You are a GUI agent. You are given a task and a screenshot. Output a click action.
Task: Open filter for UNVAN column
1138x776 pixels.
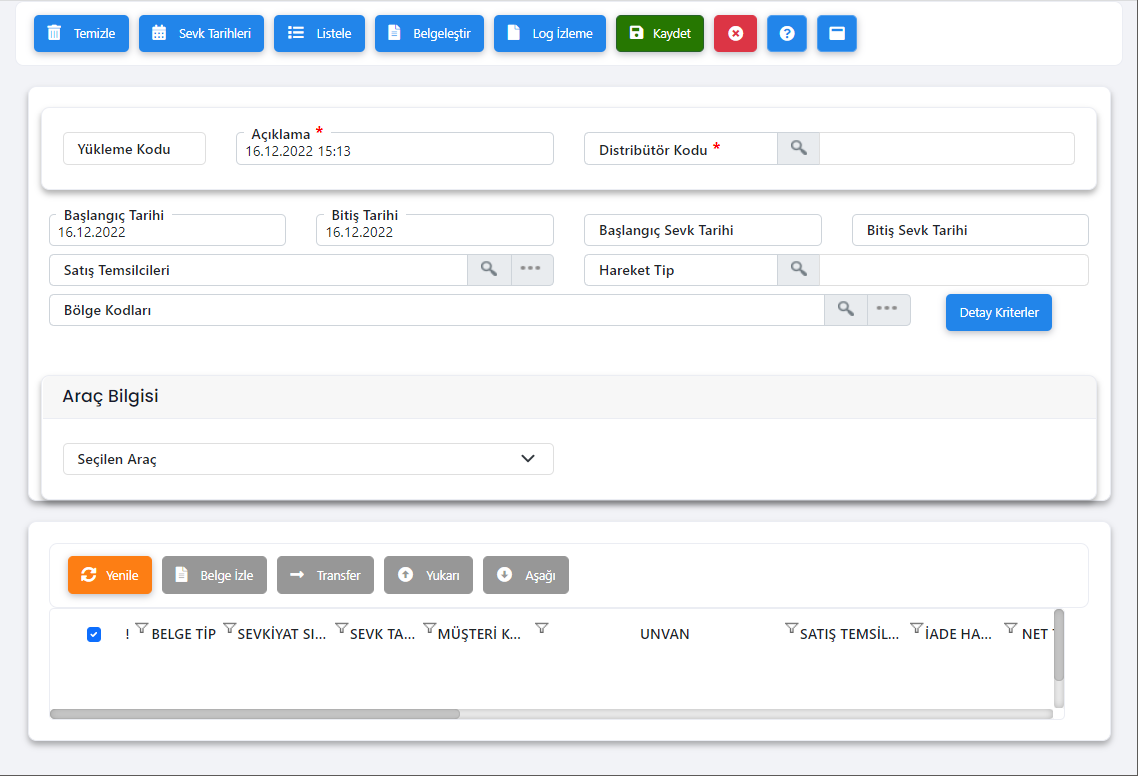(542, 629)
